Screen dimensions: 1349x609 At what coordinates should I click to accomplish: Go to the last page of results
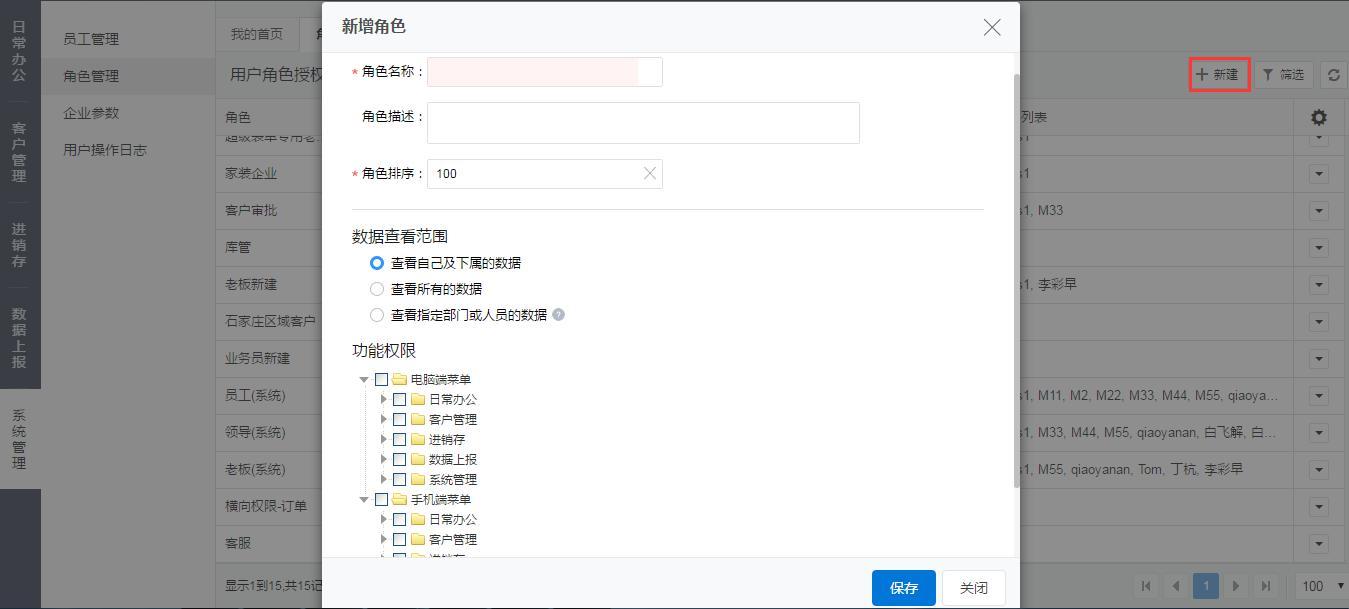1266,586
